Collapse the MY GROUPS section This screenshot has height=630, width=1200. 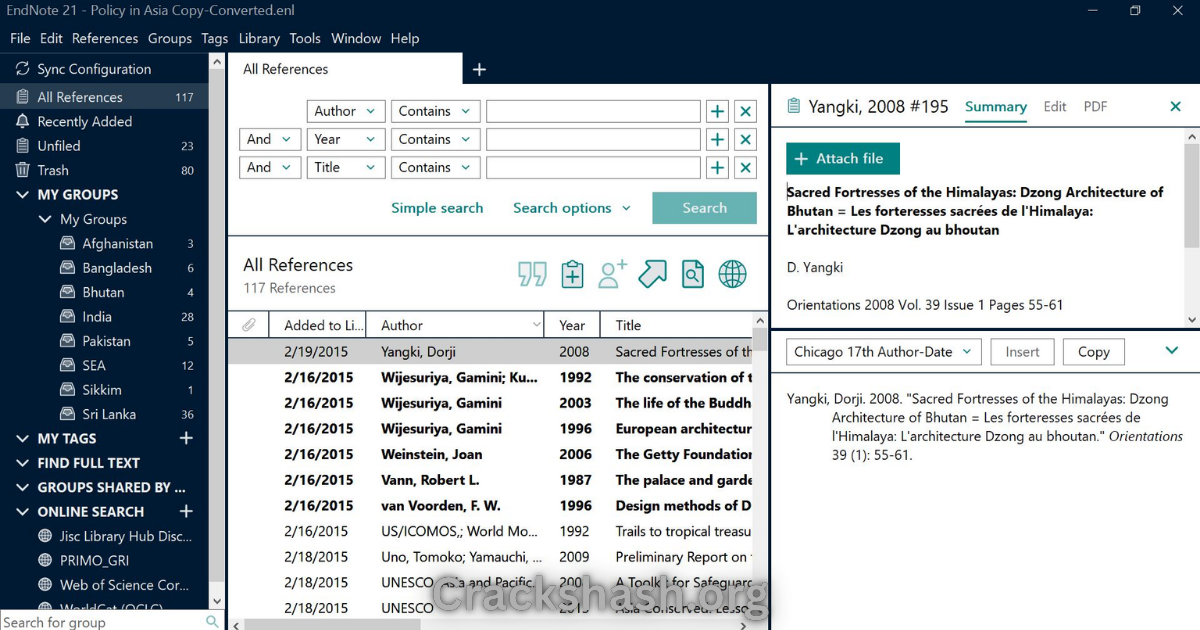(22, 195)
